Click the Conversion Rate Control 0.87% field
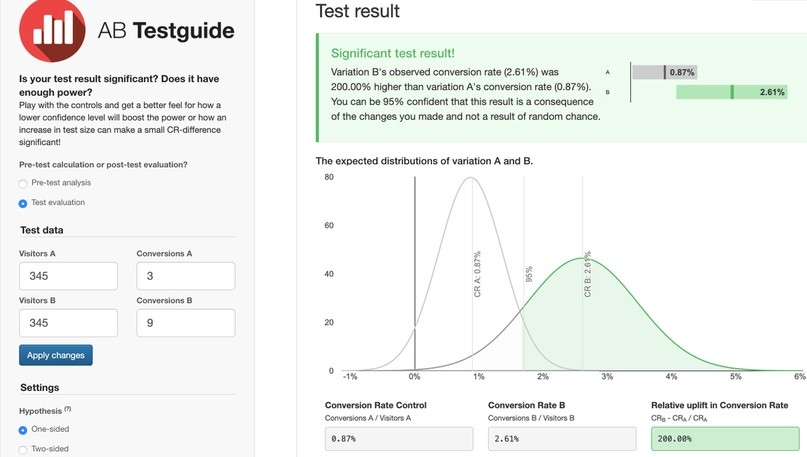 tap(399, 439)
